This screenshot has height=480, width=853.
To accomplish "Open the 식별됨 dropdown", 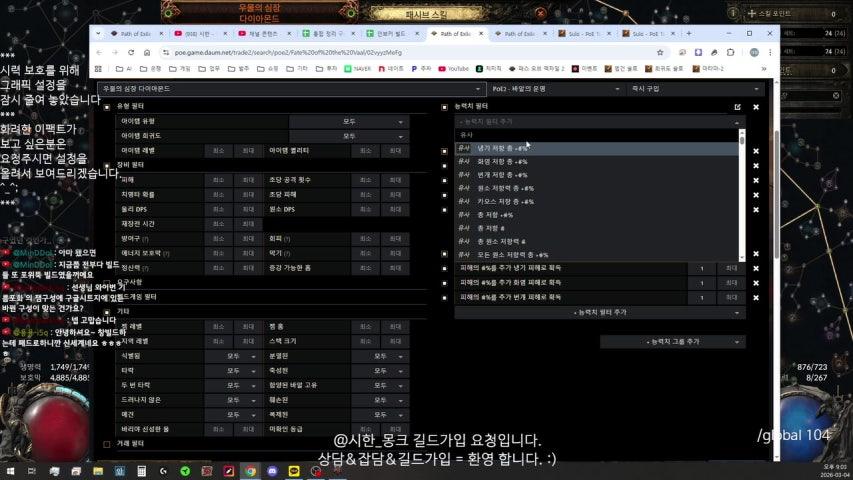I will tap(233, 356).
